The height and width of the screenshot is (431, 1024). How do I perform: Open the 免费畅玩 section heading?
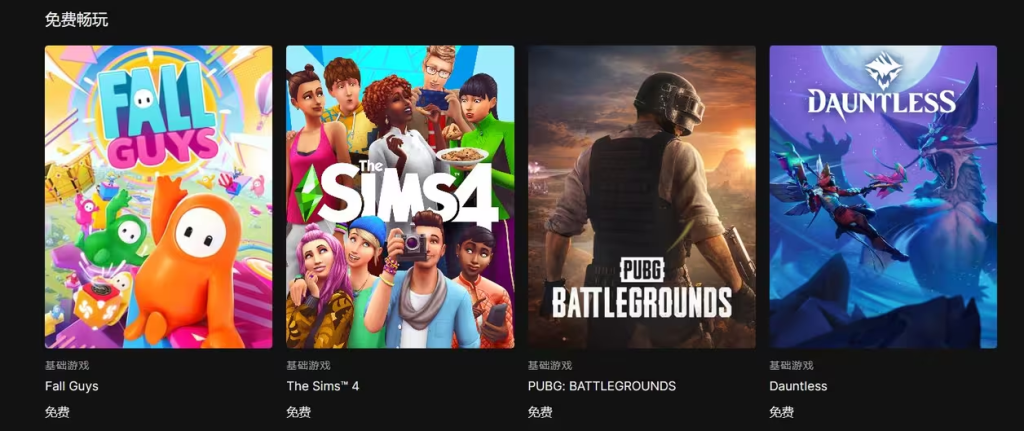tap(76, 20)
